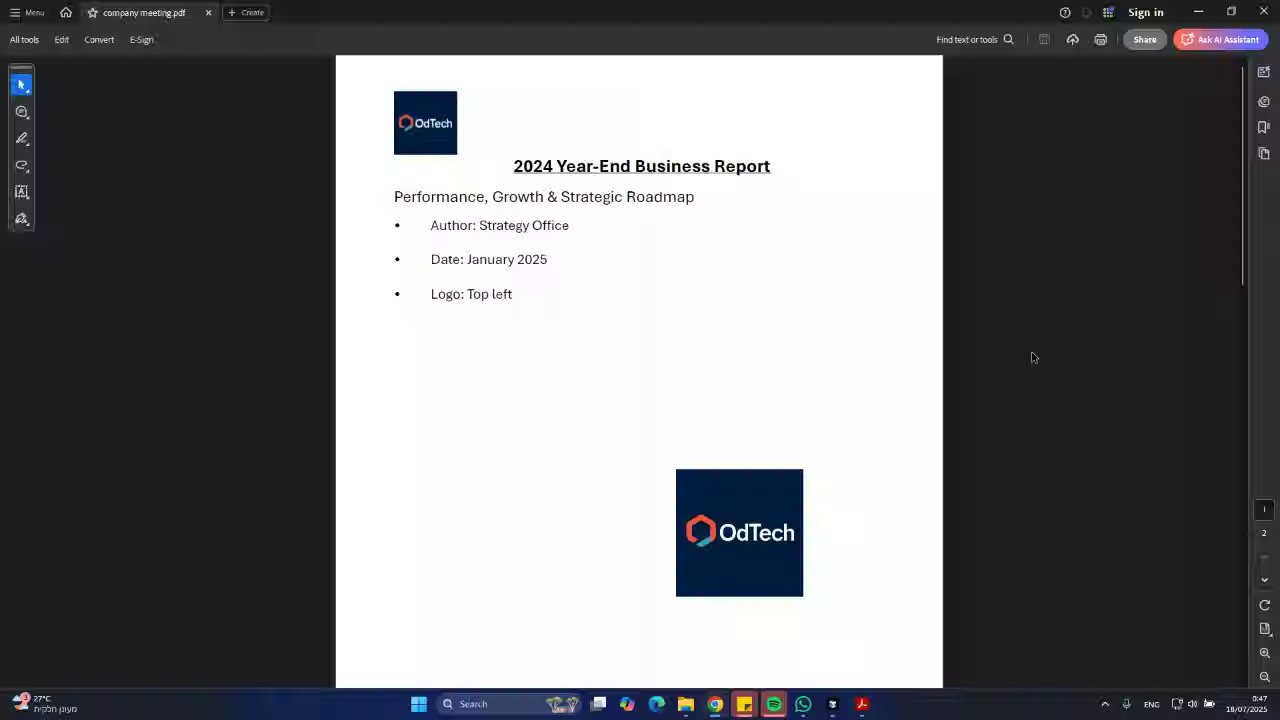Open Ask AI Assistant
The image size is (1280, 720).
(1220, 40)
